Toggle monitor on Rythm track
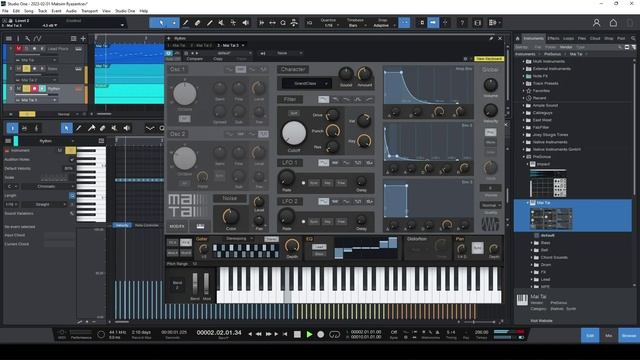The height and width of the screenshot is (360, 640). click(x=42, y=89)
